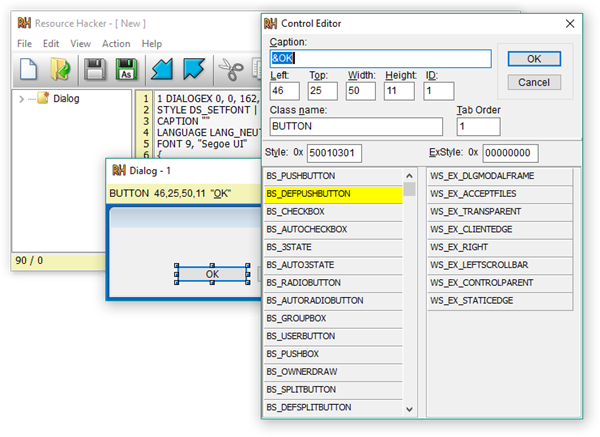Click the Width value field
This screenshot has width=600, height=437.
coord(360,91)
